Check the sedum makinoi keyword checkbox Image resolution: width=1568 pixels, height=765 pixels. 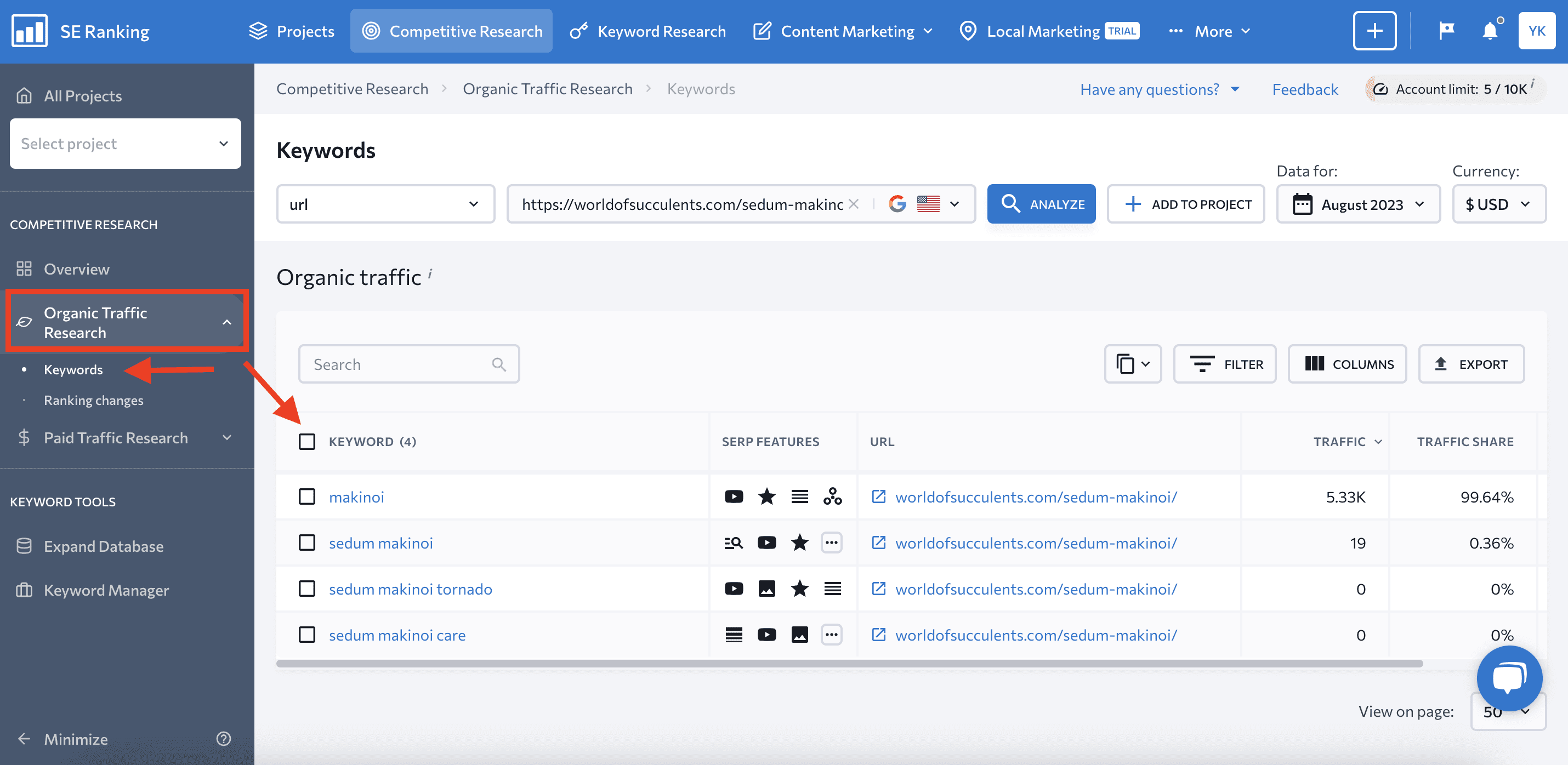coord(307,543)
